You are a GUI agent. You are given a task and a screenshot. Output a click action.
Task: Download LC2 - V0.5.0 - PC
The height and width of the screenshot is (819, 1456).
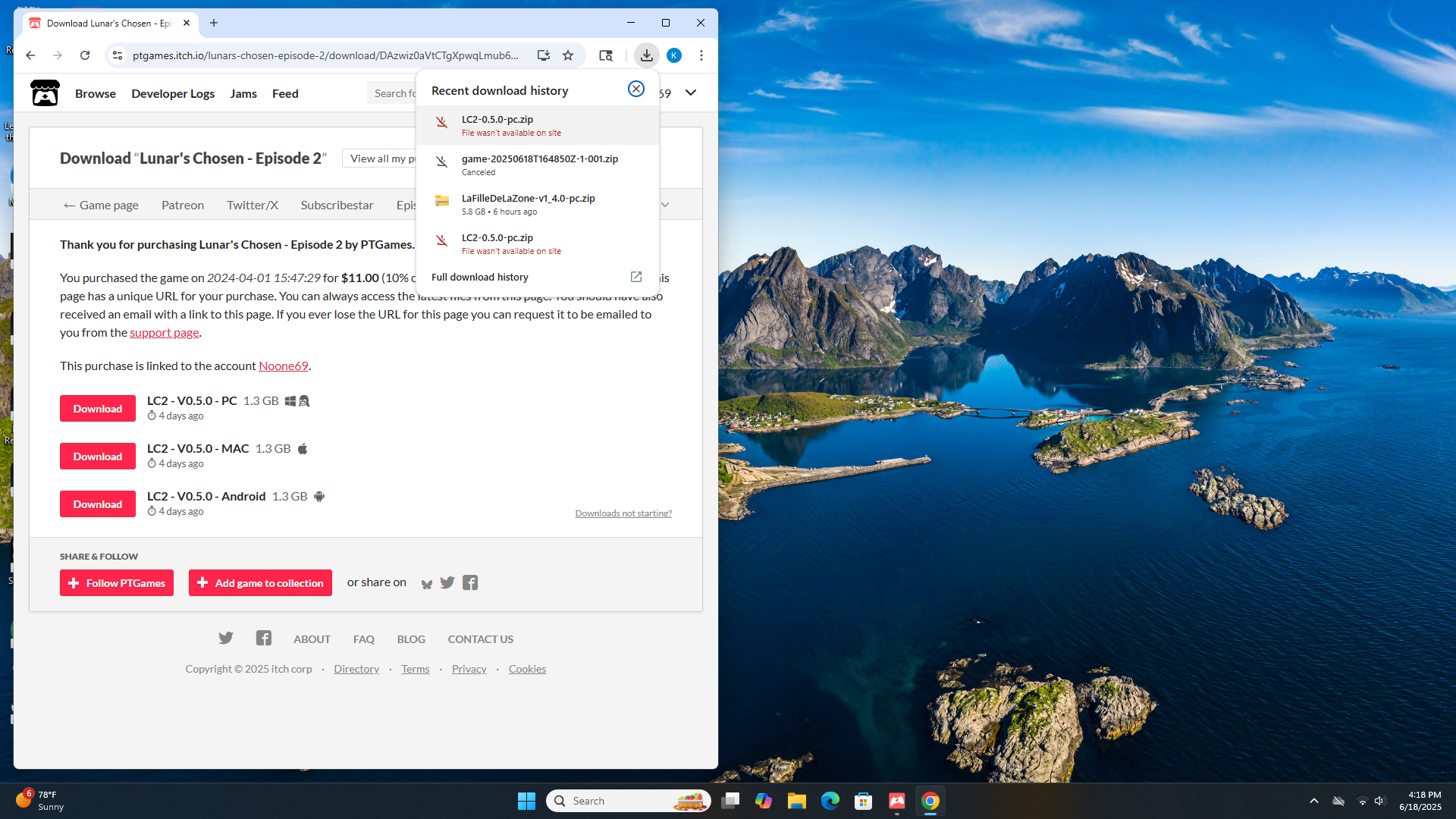98,408
